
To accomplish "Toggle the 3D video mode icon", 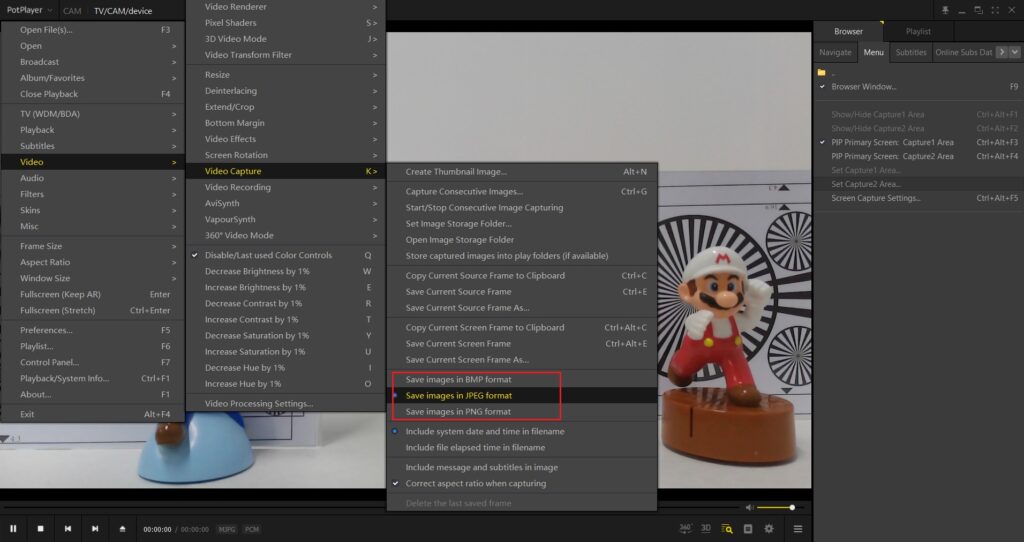I will [706, 528].
